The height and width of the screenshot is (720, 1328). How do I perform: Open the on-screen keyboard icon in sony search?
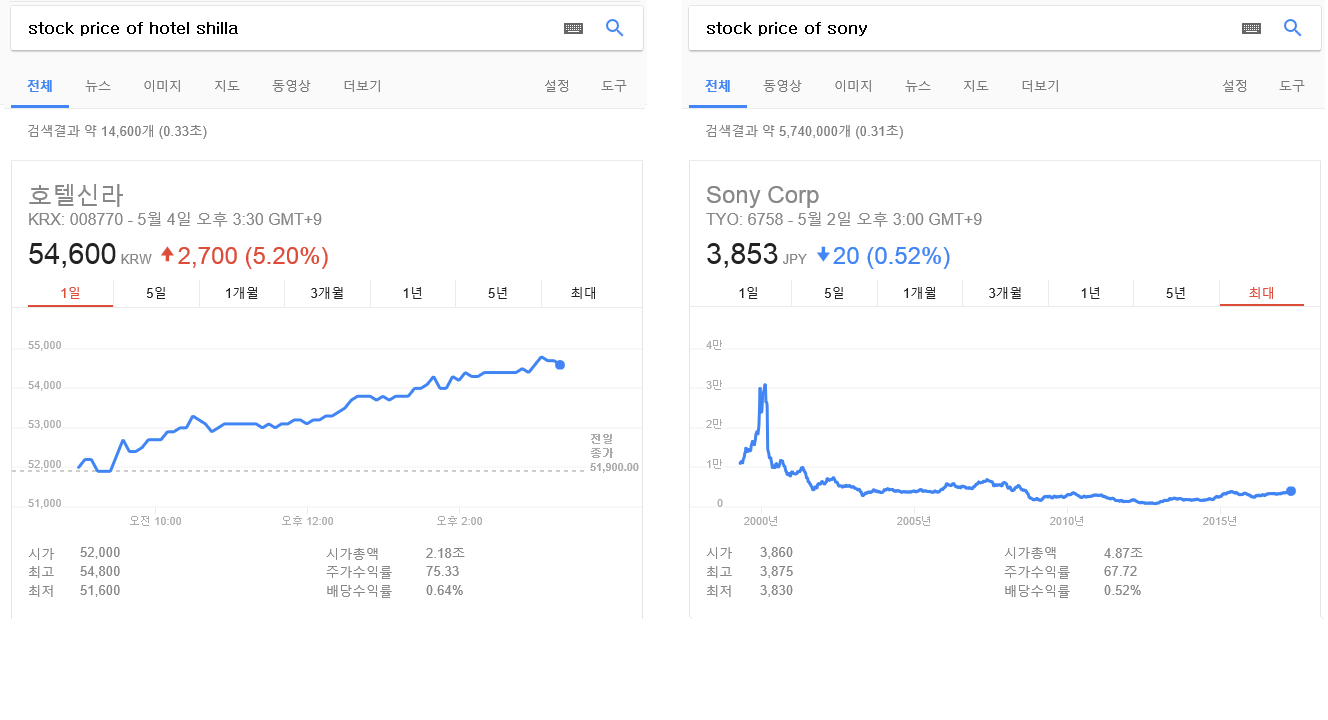coord(1251,29)
